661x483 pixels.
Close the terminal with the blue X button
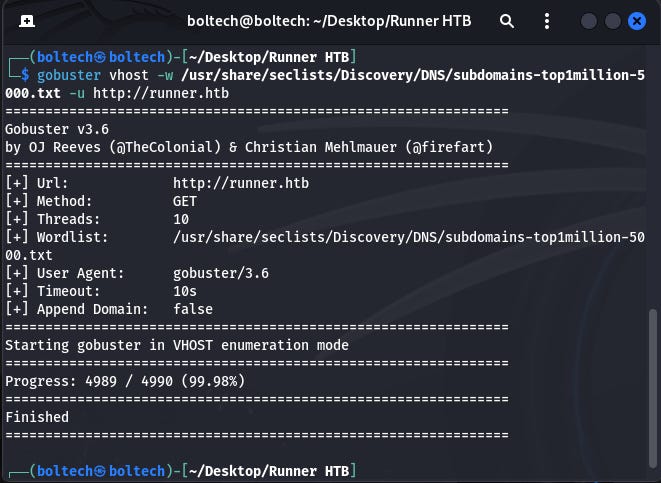click(637, 21)
